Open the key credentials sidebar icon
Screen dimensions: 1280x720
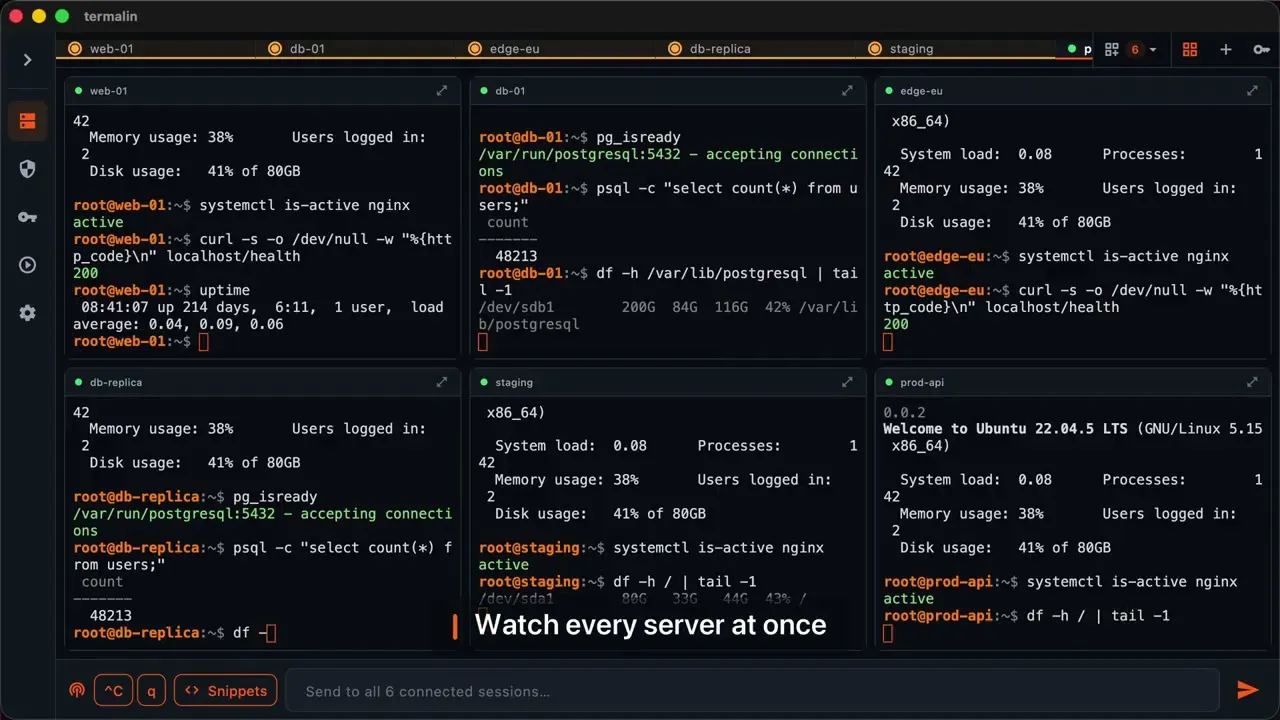pyautogui.click(x=27, y=217)
